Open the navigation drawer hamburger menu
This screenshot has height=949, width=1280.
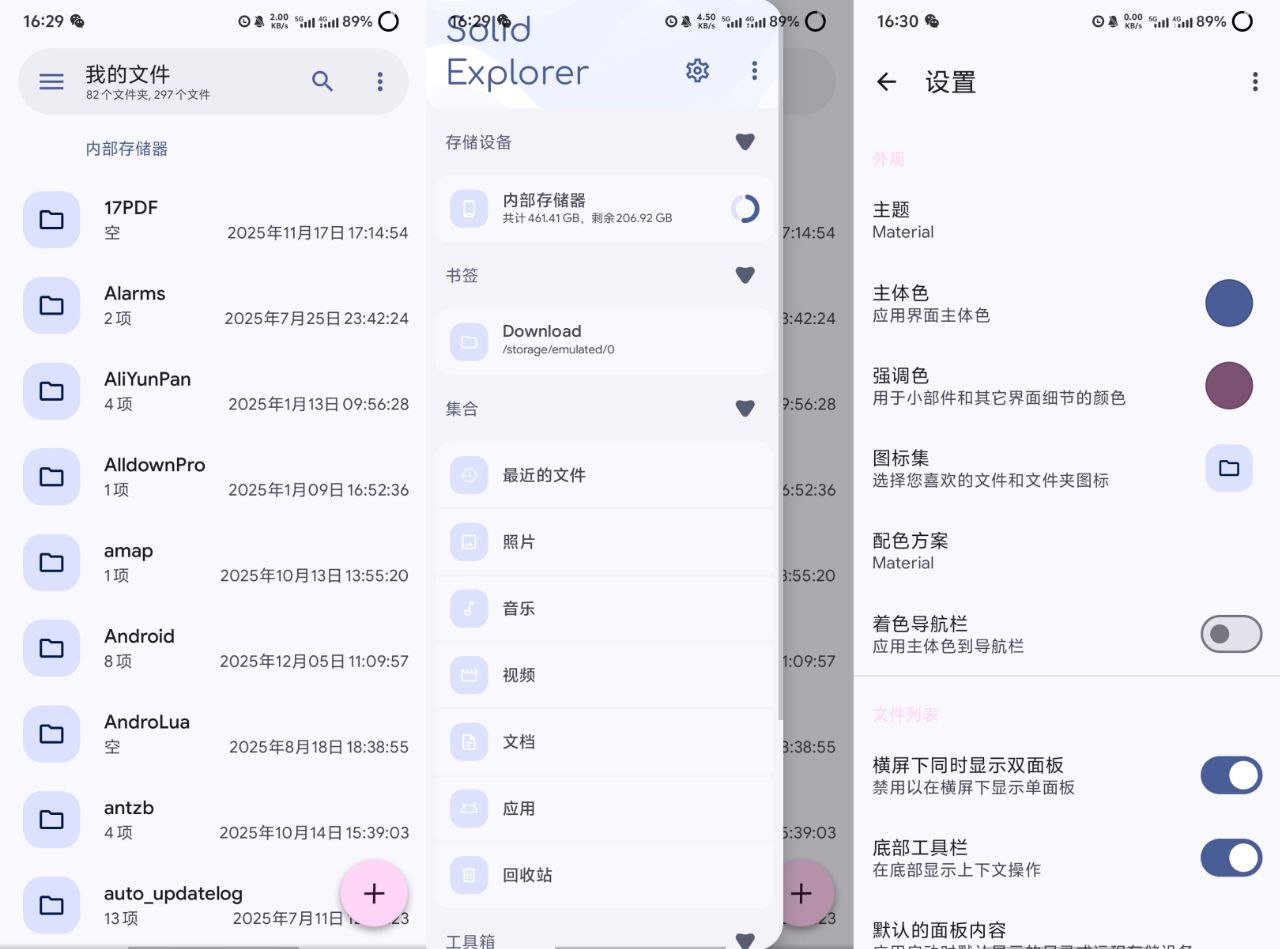tap(51, 82)
